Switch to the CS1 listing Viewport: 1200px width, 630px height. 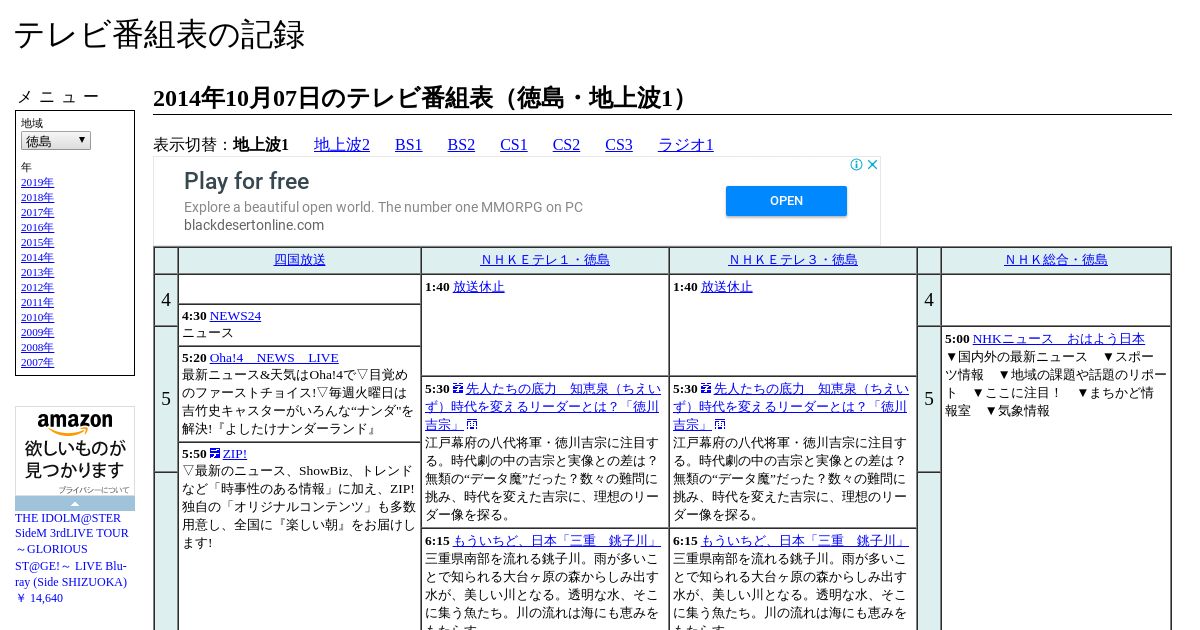pos(514,145)
